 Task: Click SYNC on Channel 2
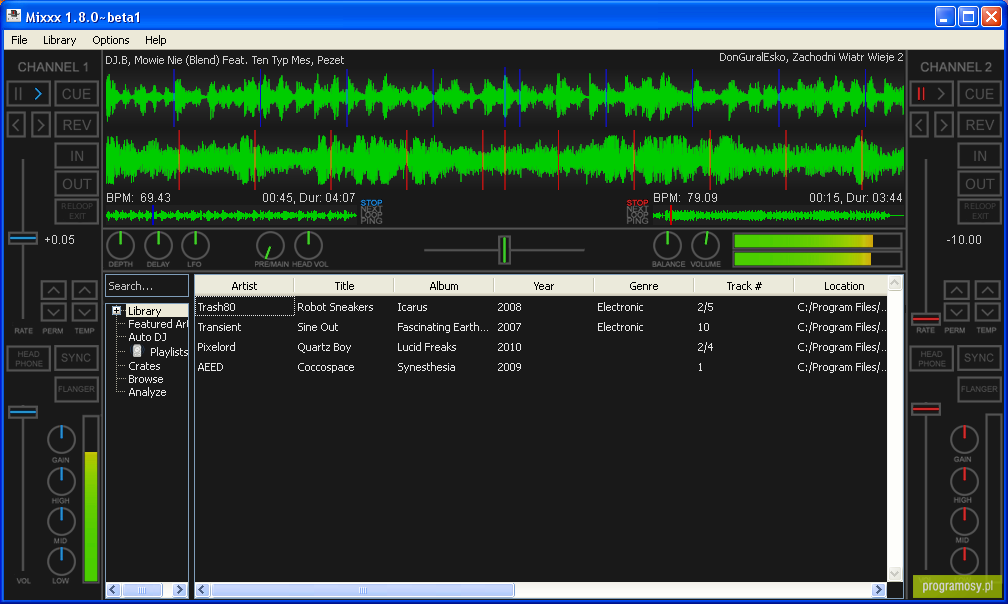[x=979, y=359]
